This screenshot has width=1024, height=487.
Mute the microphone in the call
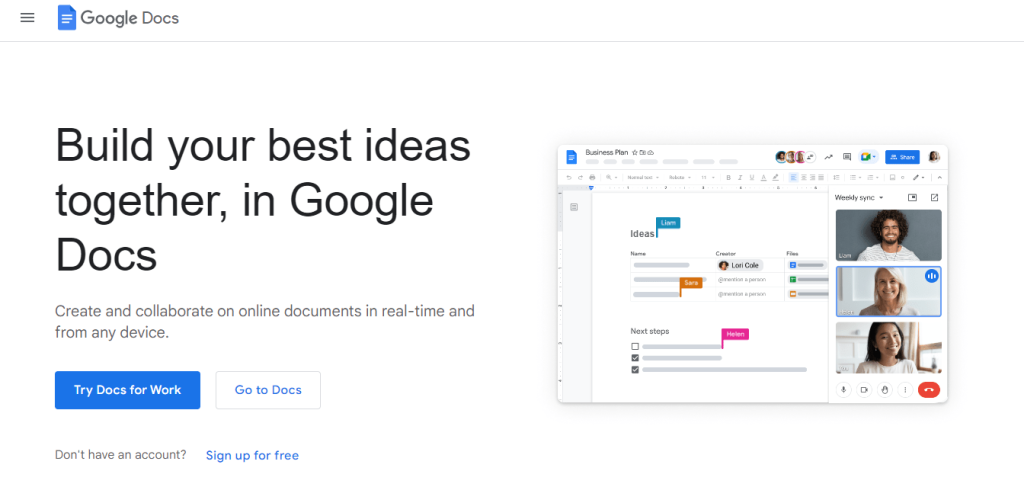click(843, 390)
